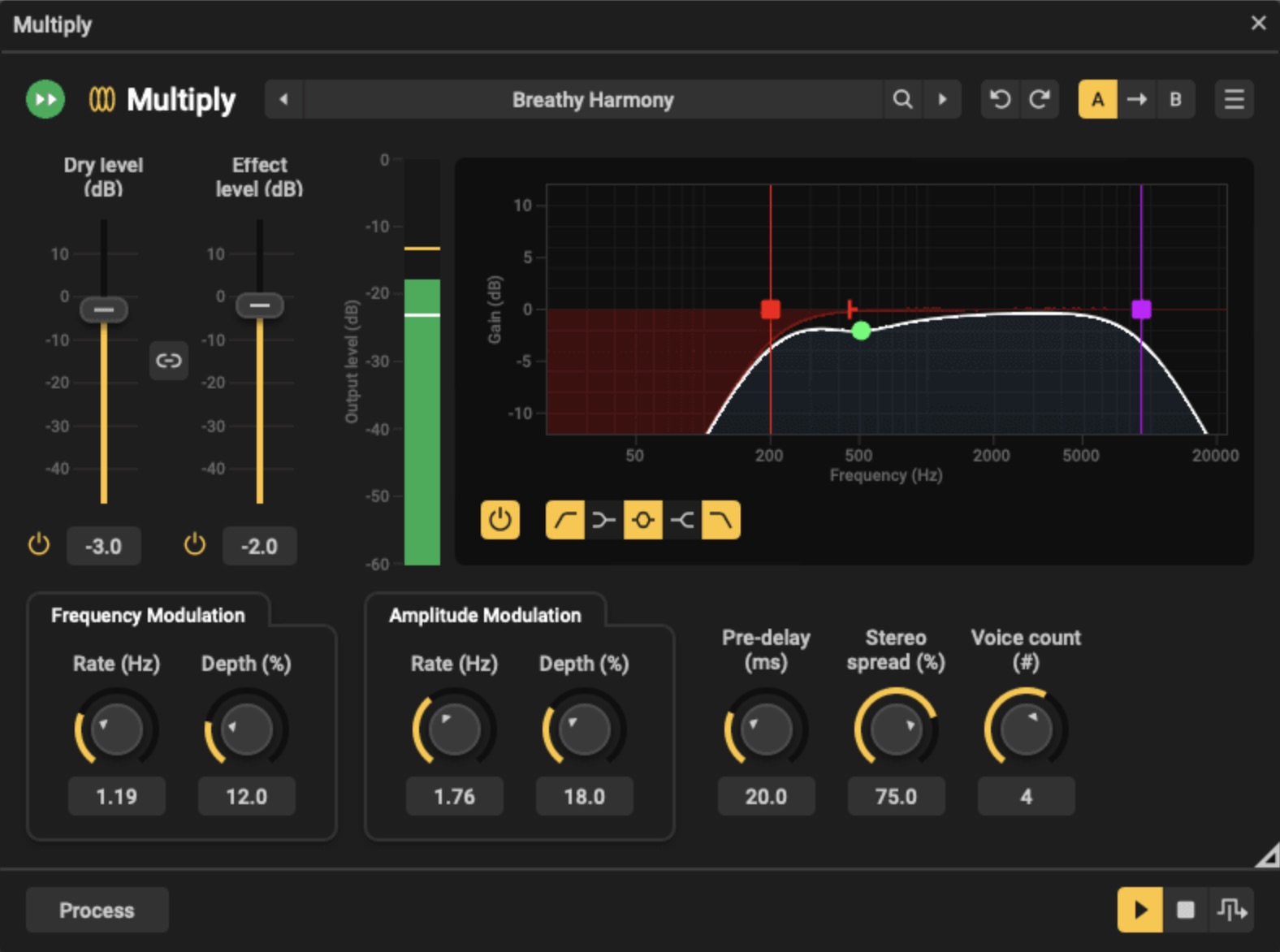Viewport: 1280px width, 952px height.
Task: Edit the Effect level value -2.0
Action: pos(260,546)
